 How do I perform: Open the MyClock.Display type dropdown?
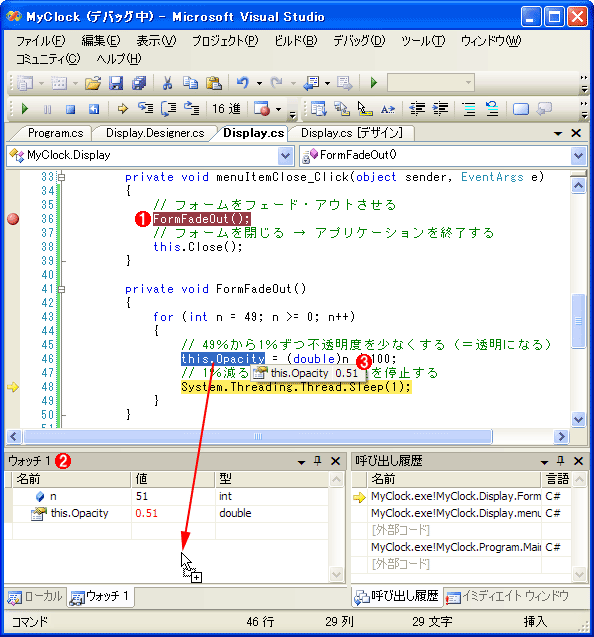tap(286, 156)
